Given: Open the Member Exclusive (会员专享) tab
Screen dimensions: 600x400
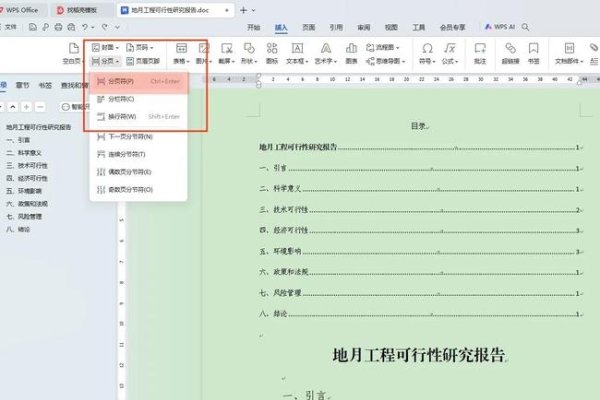Looking at the screenshot, I should [452, 27].
